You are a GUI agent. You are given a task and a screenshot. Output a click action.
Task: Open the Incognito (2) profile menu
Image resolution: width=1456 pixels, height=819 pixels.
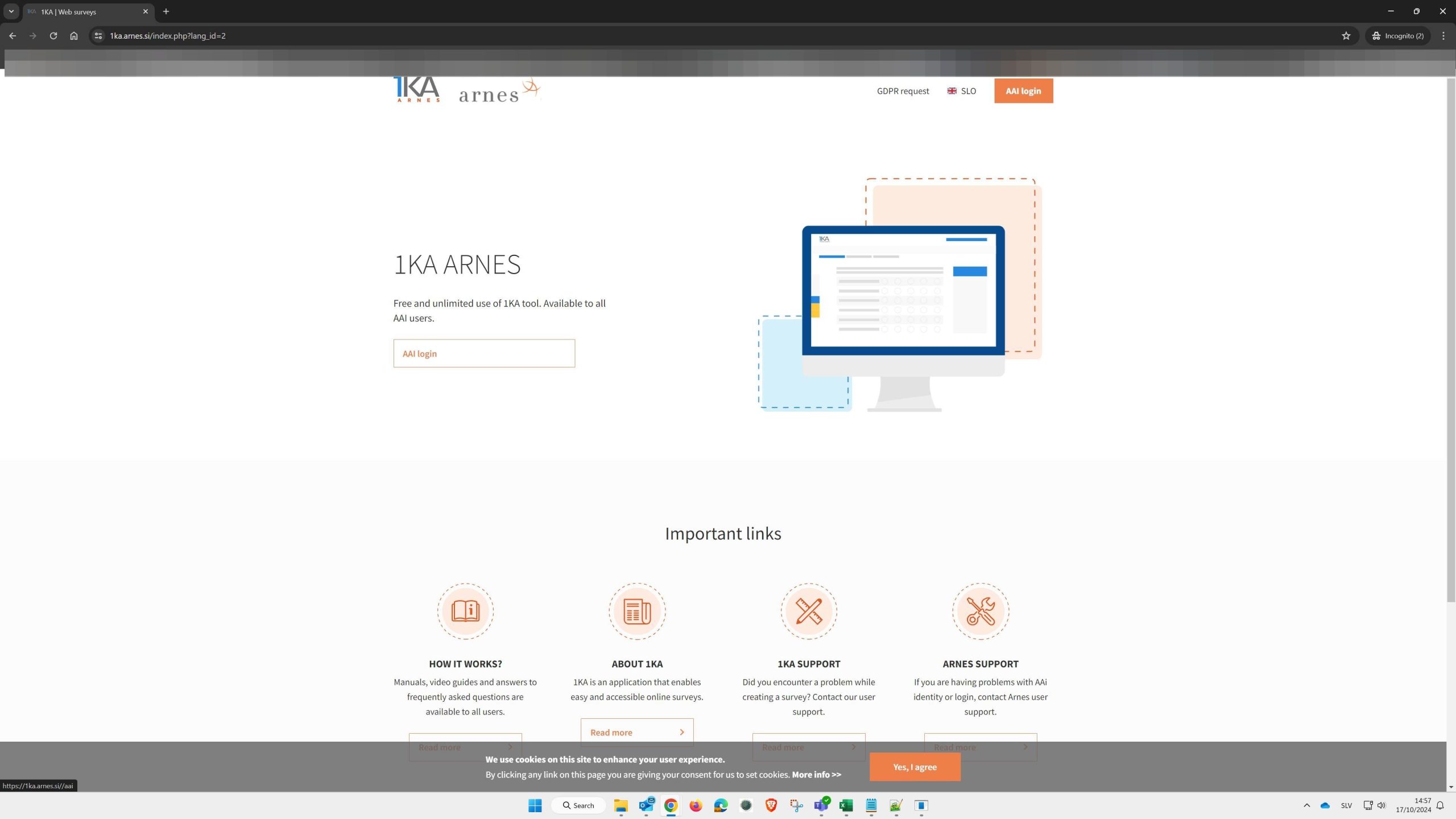pyautogui.click(x=1397, y=36)
